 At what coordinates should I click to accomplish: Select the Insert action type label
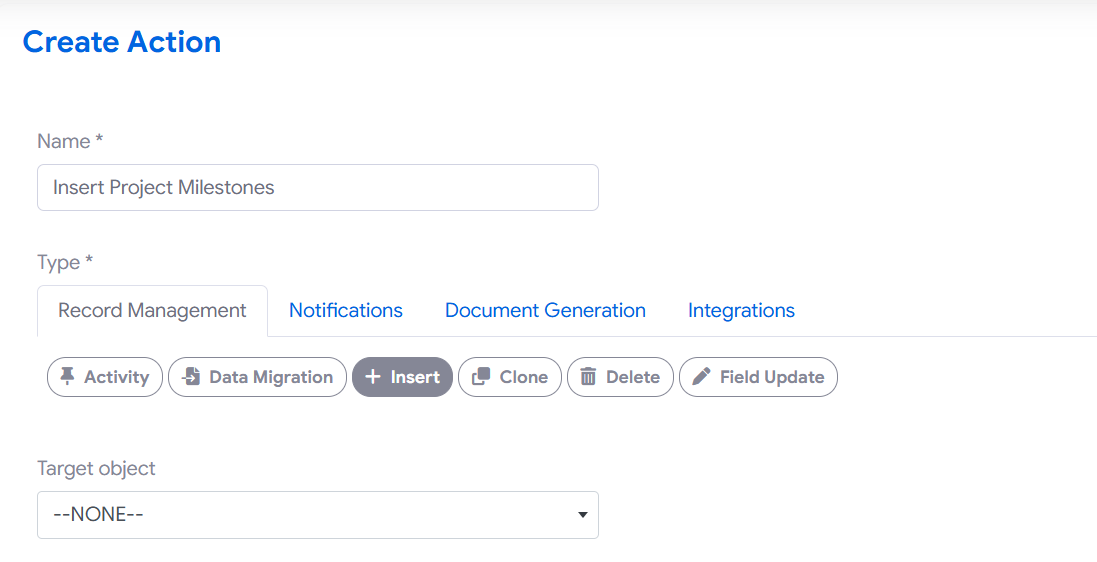[415, 377]
